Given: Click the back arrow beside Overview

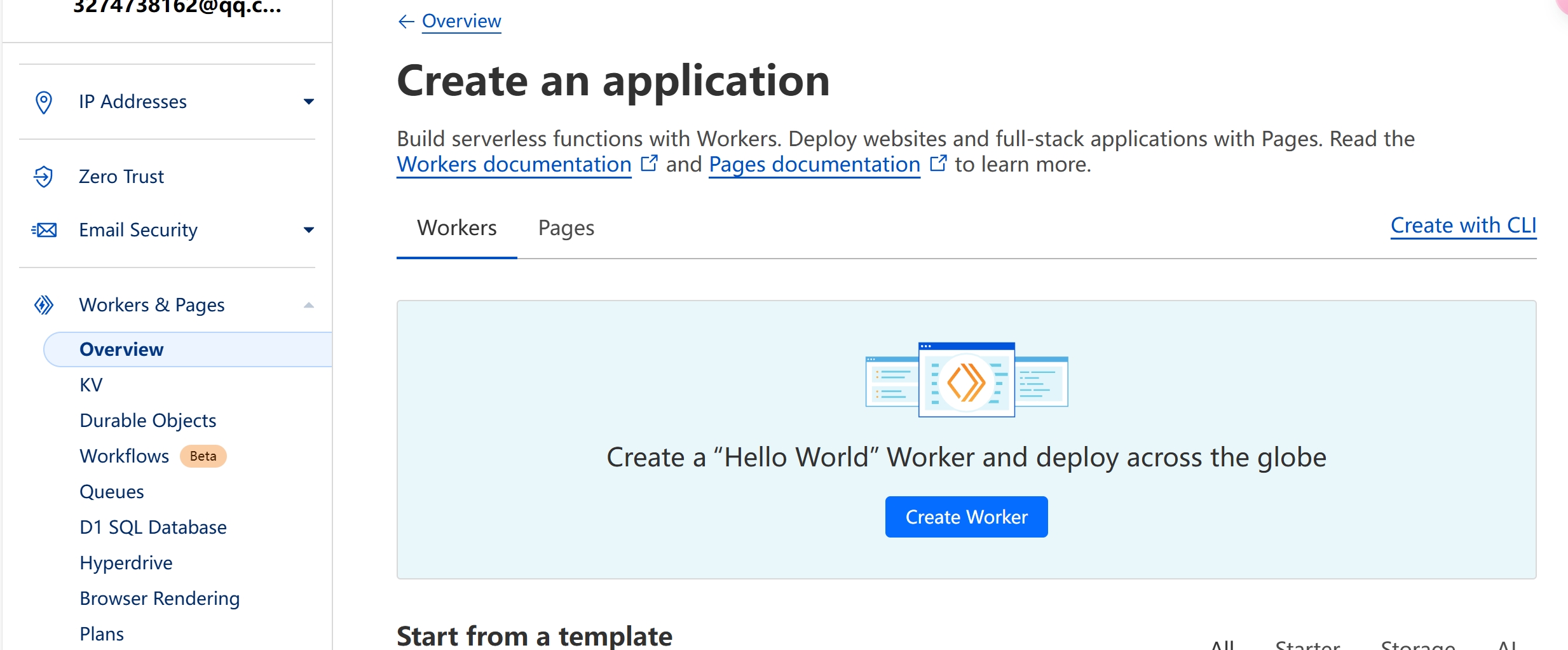Looking at the screenshot, I should 406,22.
